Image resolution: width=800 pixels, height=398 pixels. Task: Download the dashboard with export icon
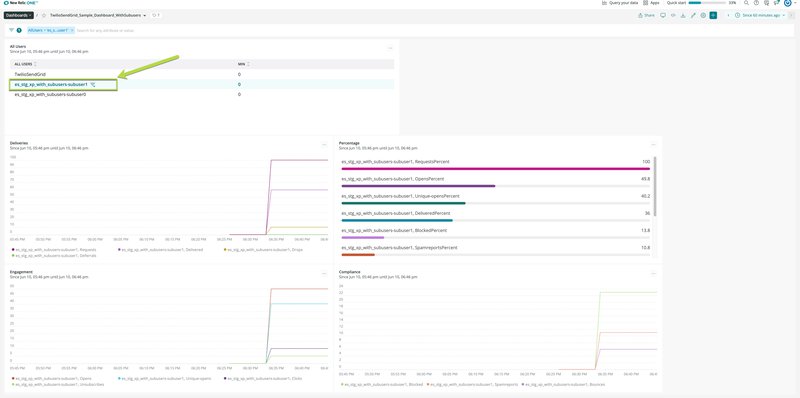coord(683,15)
